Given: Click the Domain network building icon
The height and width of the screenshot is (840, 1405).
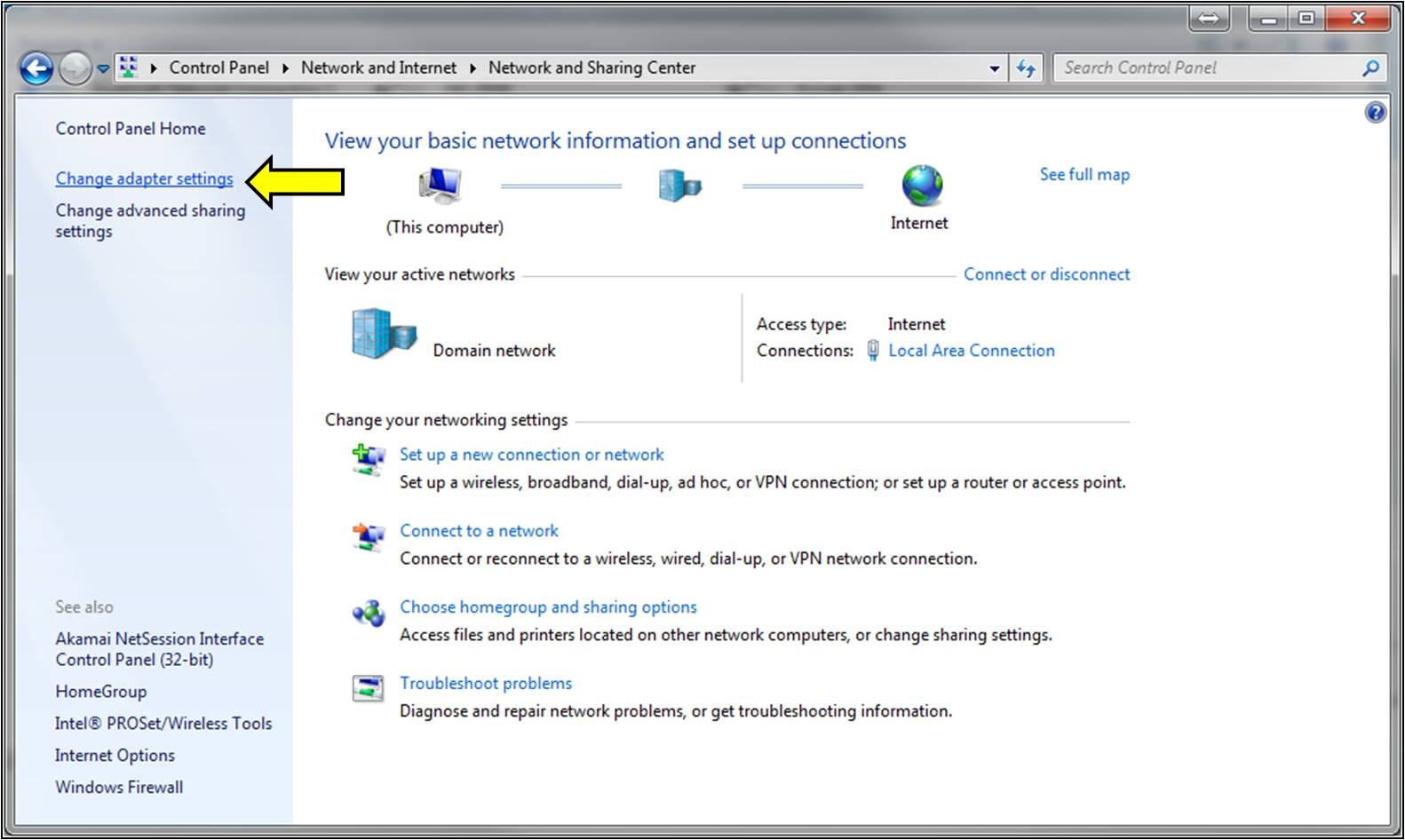Looking at the screenshot, I should tap(384, 334).
